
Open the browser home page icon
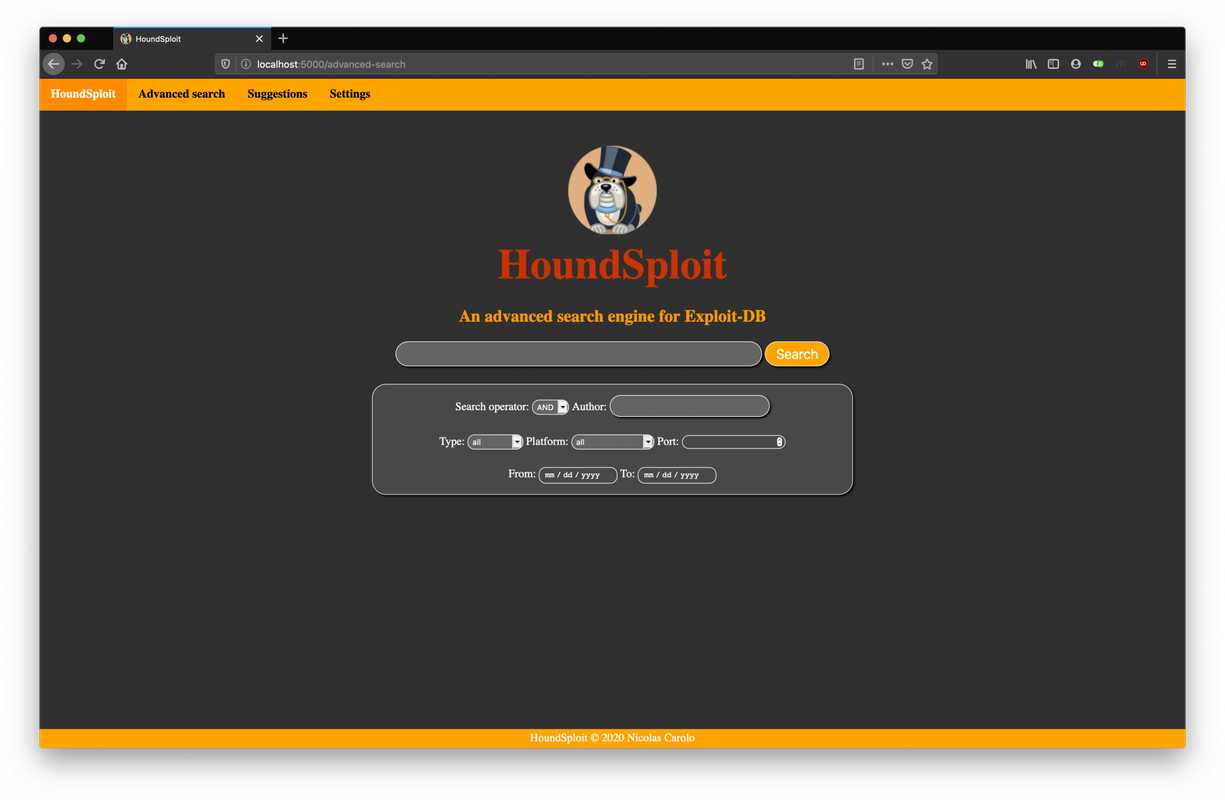[122, 64]
